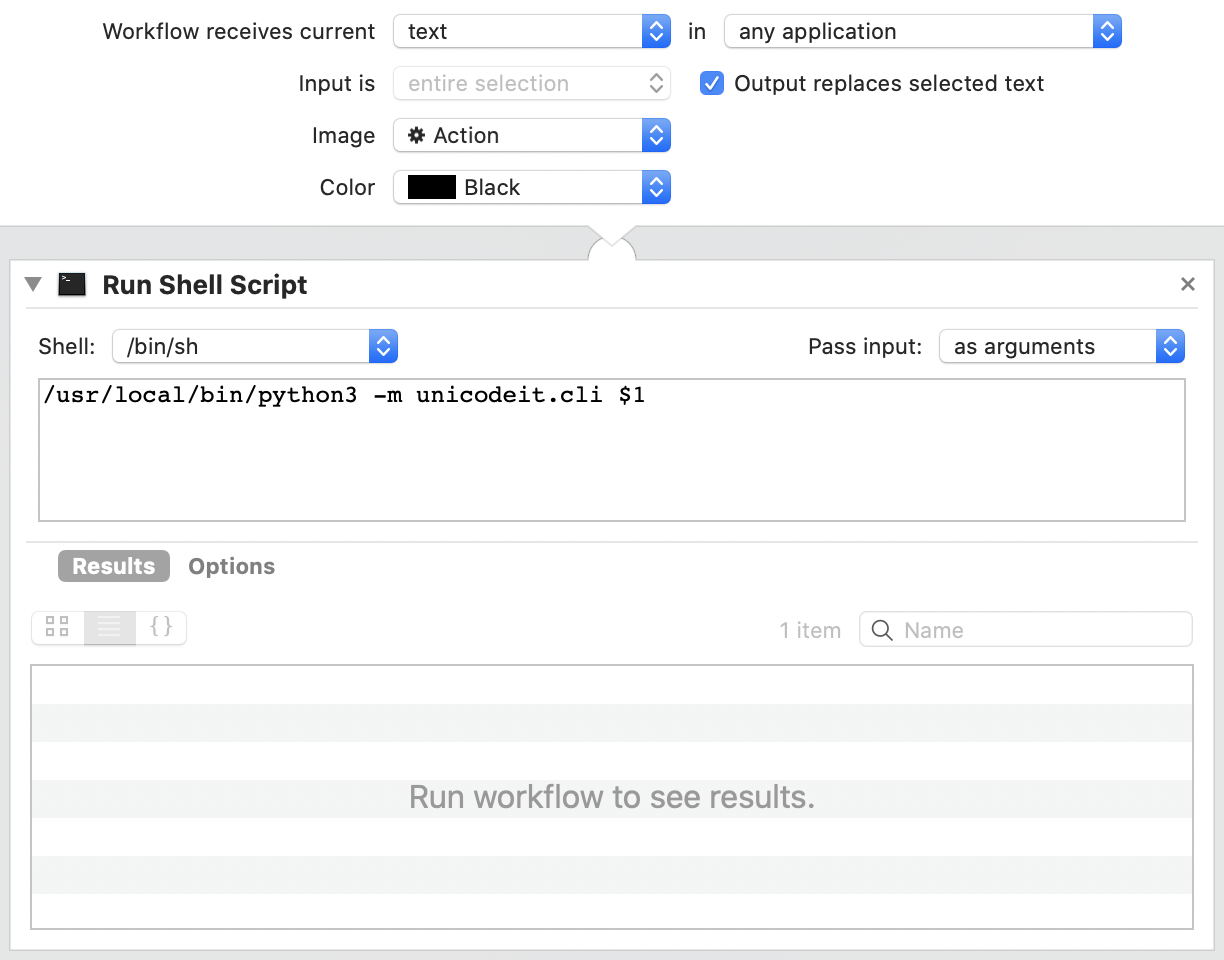
Task: Select the icon grid results view
Action: pyautogui.click(x=58, y=628)
